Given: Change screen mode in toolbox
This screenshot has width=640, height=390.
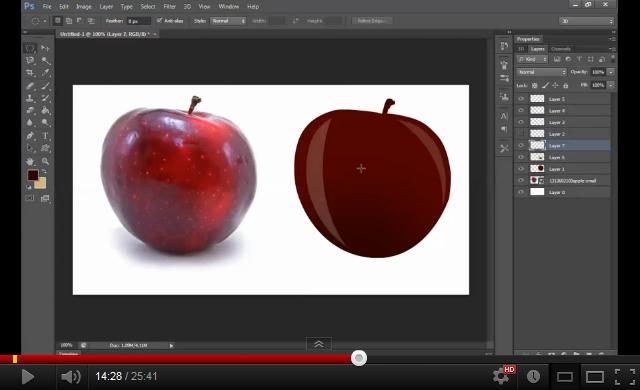Looking at the screenshot, I should (45, 198).
